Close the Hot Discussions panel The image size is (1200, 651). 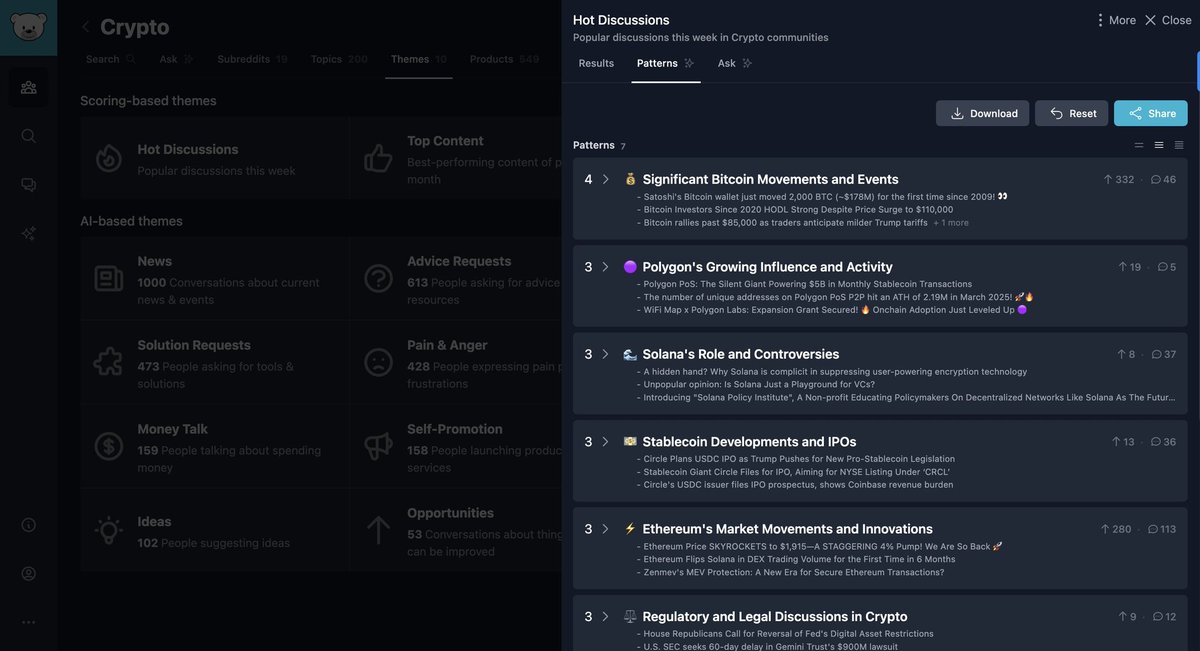[x=1168, y=20]
